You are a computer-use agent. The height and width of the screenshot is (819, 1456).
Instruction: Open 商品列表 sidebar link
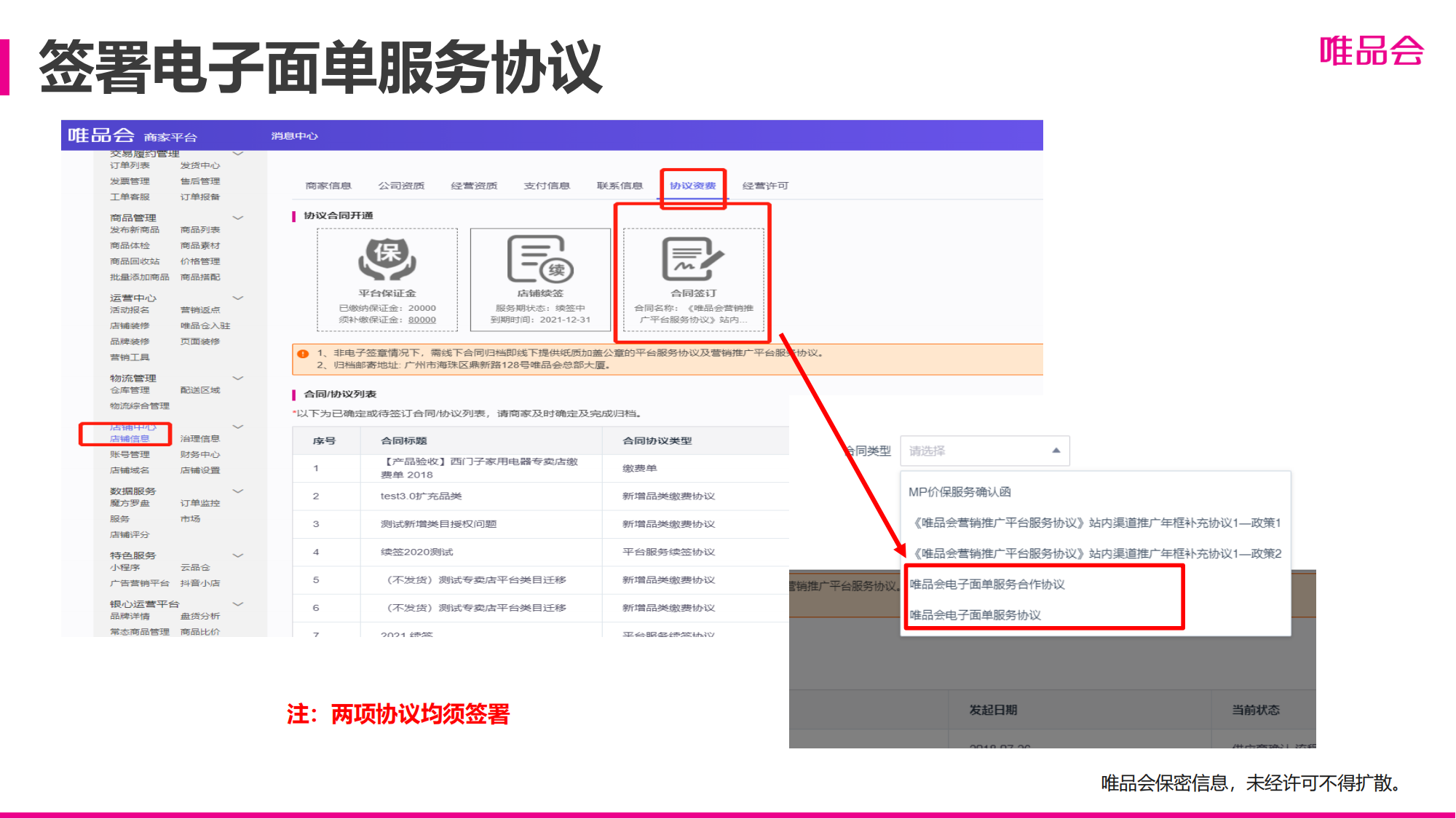click(200, 229)
